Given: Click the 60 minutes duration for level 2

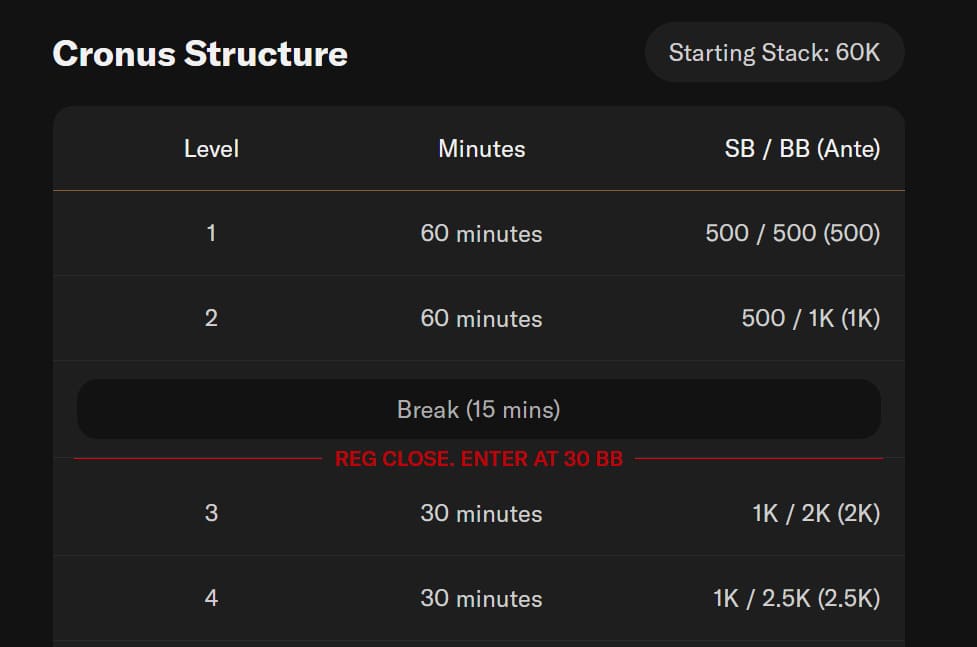Looking at the screenshot, I should click(x=481, y=319).
